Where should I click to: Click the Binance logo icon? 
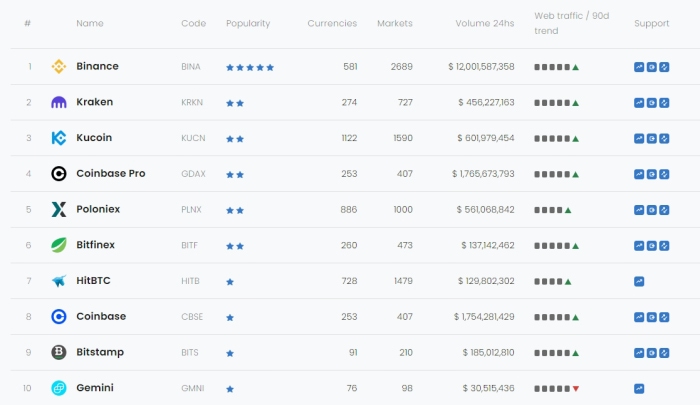coord(59,67)
